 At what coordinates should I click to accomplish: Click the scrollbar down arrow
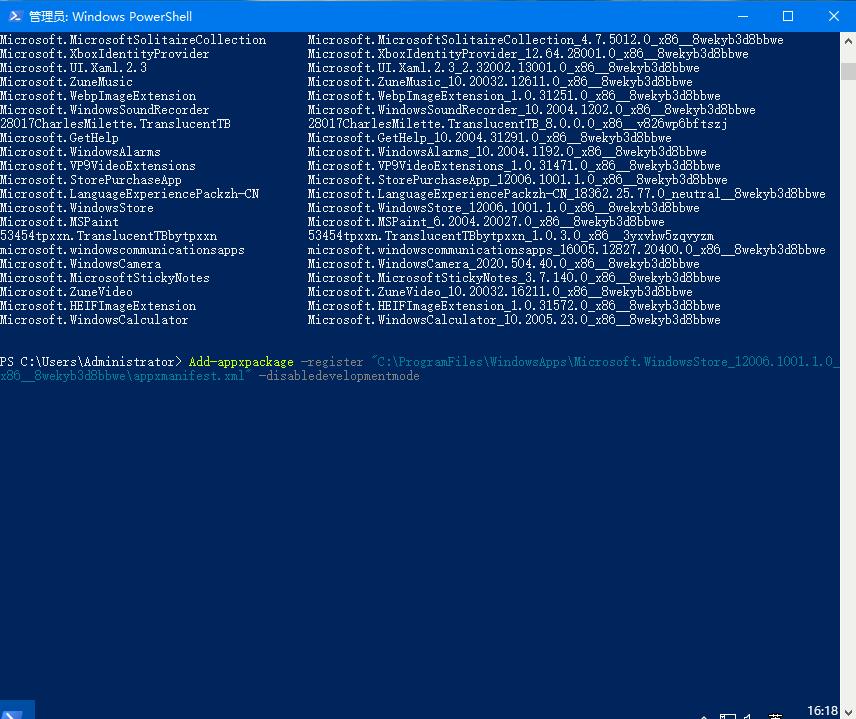[848, 711]
